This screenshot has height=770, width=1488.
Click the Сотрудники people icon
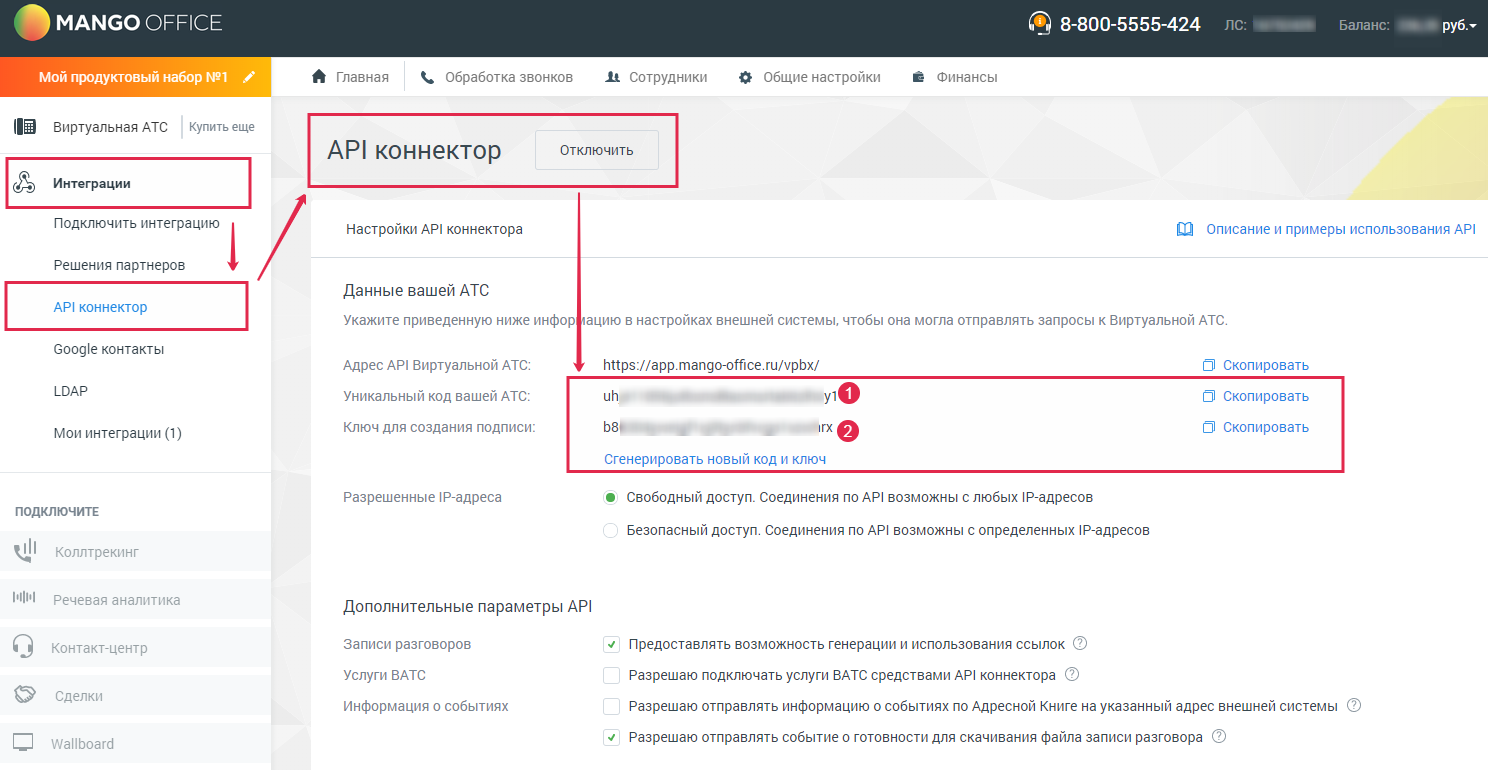tap(612, 77)
